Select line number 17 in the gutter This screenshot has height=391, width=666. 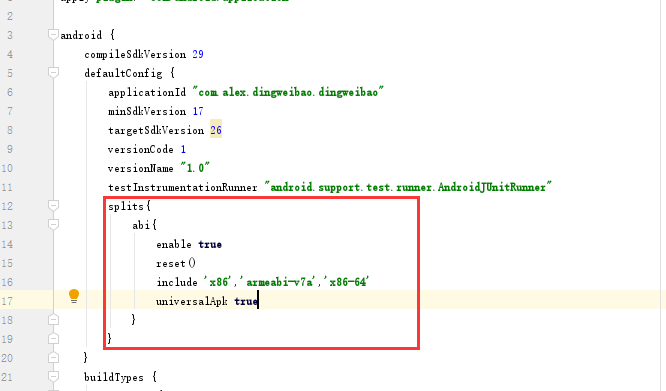pyautogui.click(x=7, y=301)
